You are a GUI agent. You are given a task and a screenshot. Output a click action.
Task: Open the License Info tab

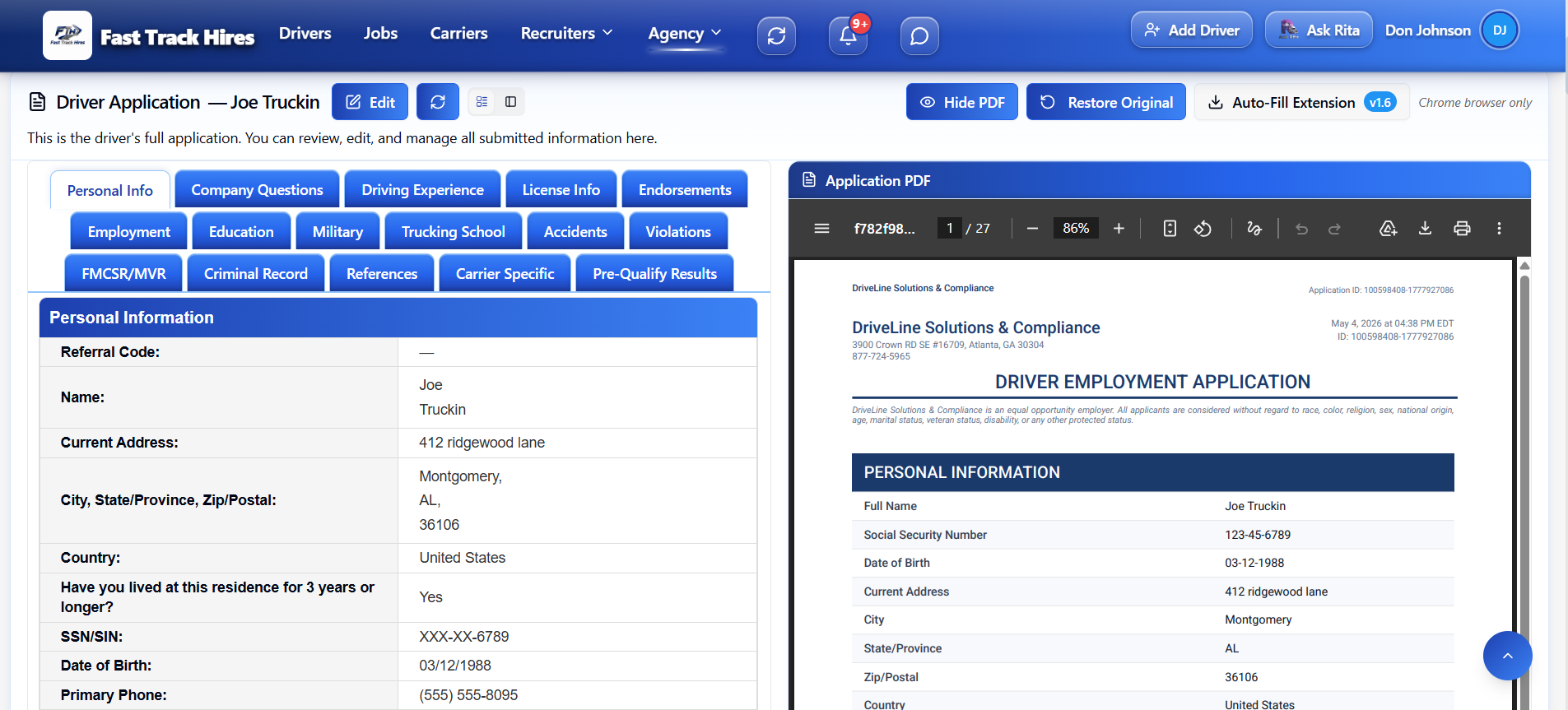tap(561, 189)
